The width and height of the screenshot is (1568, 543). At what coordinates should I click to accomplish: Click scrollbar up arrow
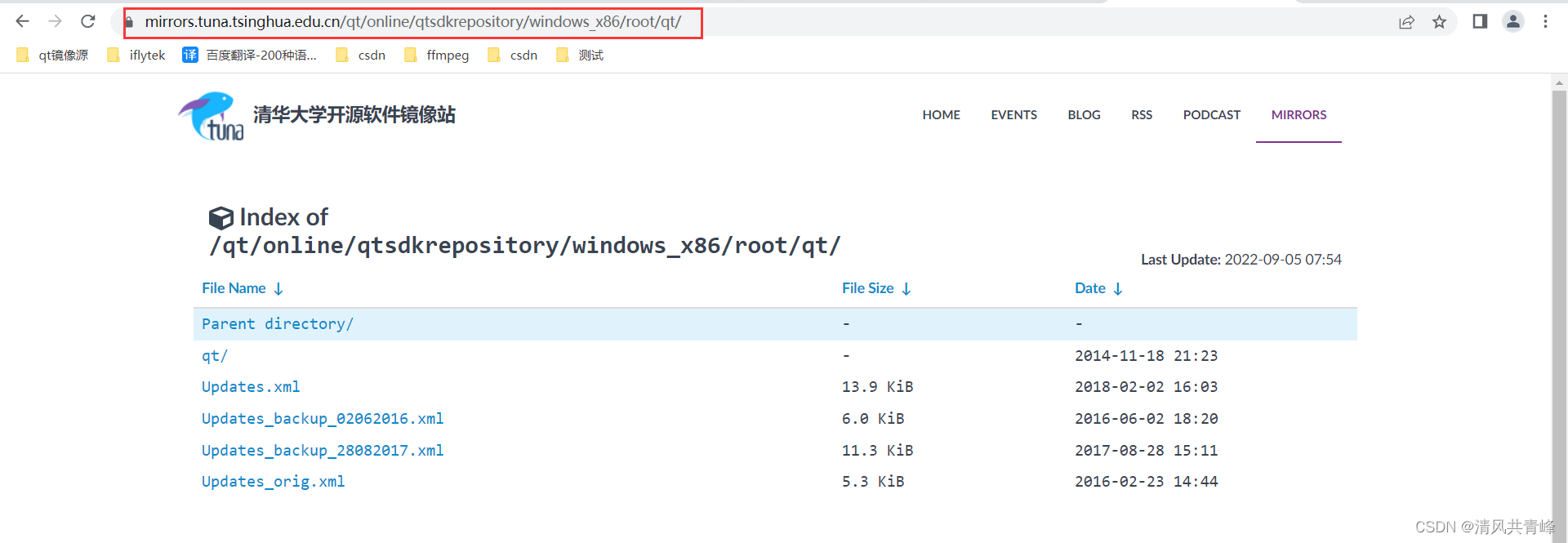1559,82
